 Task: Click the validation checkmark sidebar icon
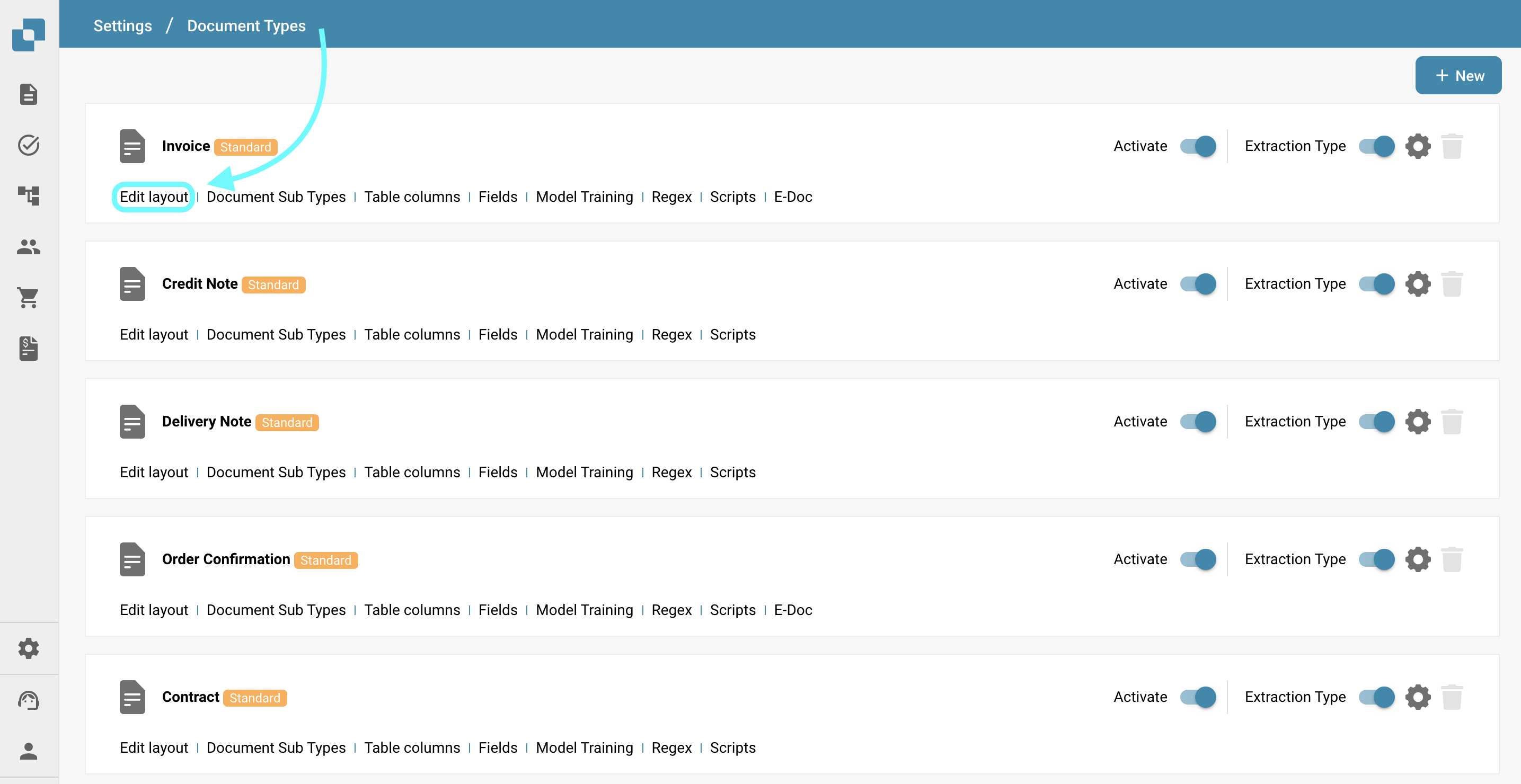pos(28,145)
